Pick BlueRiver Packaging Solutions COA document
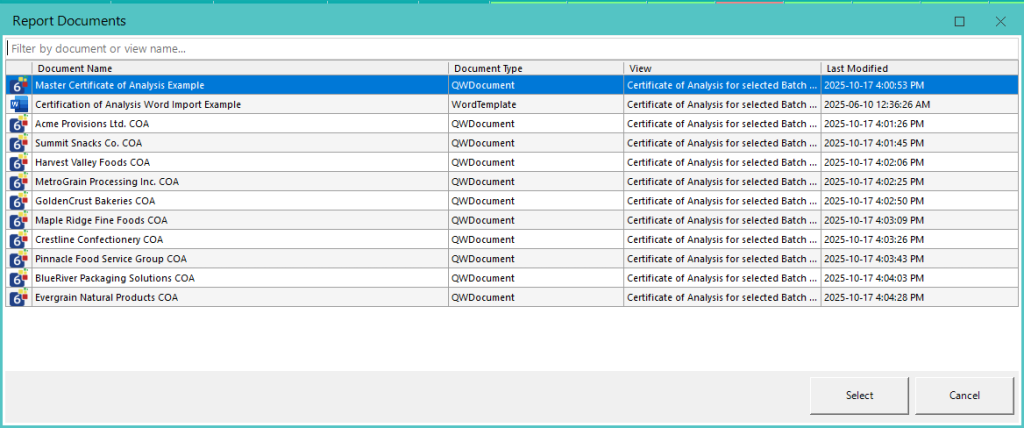Image resolution: width=1024 pixels, height=428 pixels. [115, 278]
